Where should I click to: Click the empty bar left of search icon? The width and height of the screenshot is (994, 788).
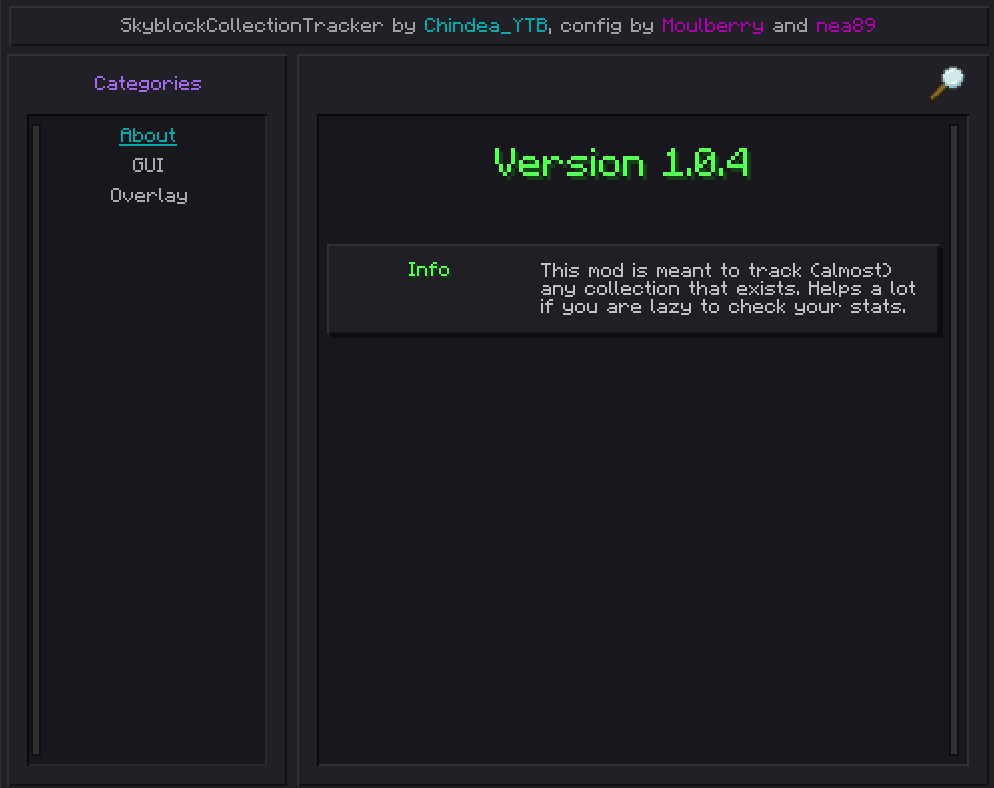610,83
